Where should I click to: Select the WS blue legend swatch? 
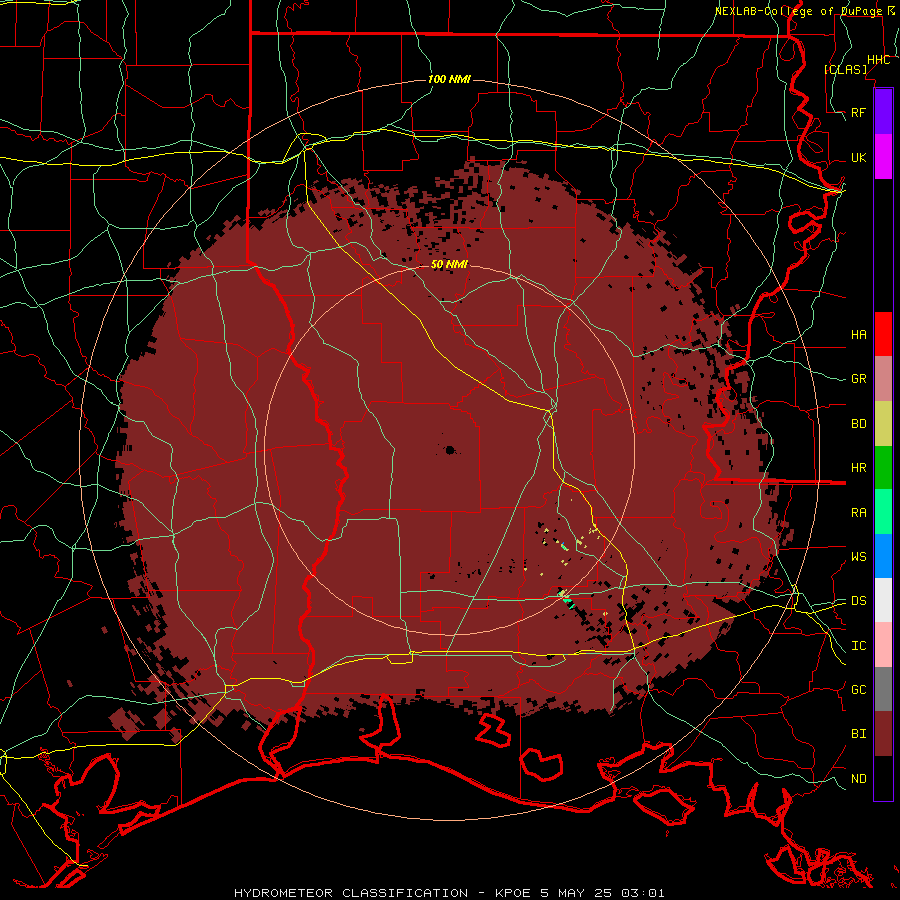click(883, 556)
